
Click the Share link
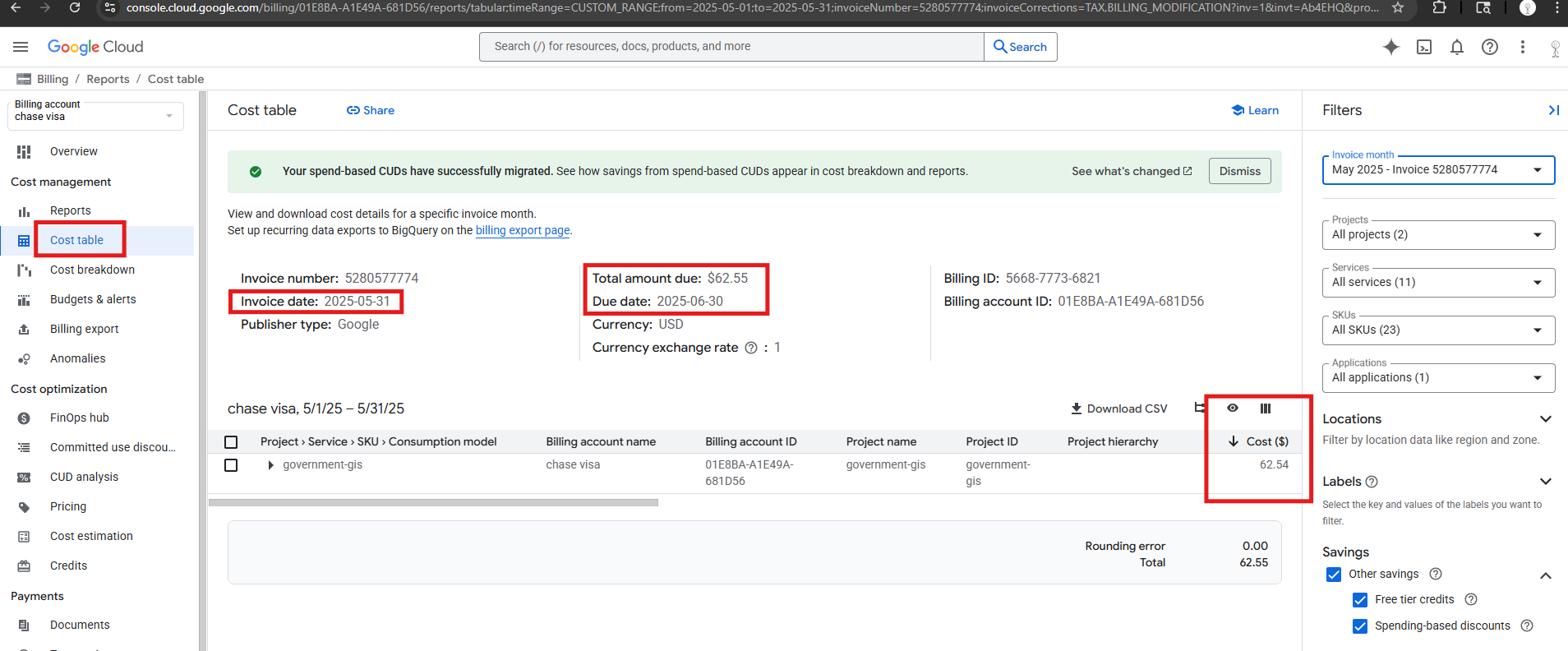click(371, 110)
